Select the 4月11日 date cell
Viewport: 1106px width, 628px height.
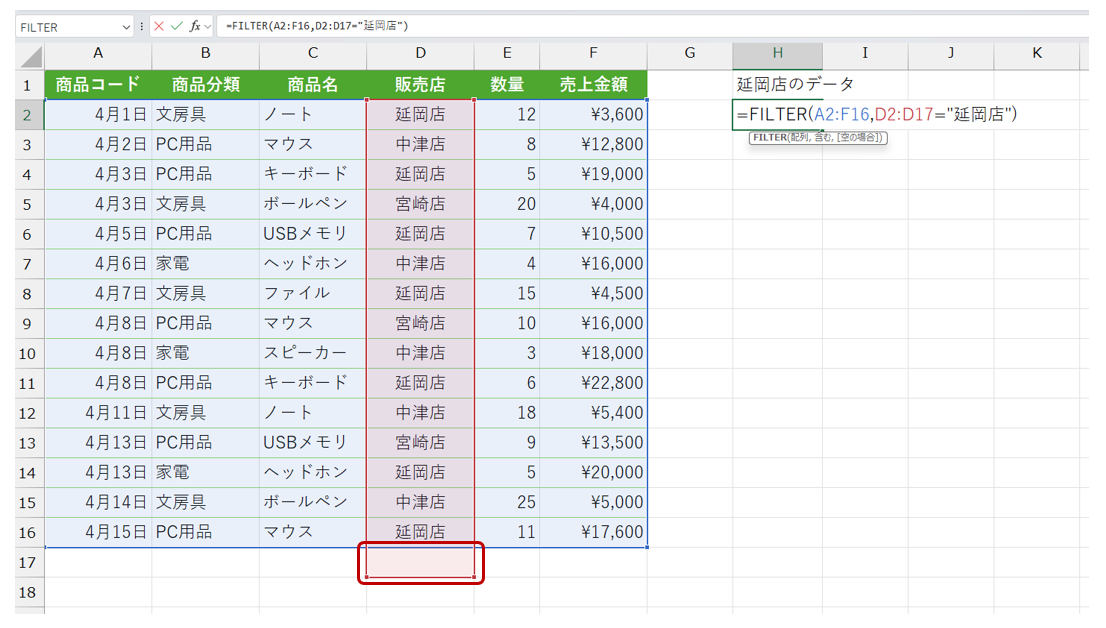point(98,413)
